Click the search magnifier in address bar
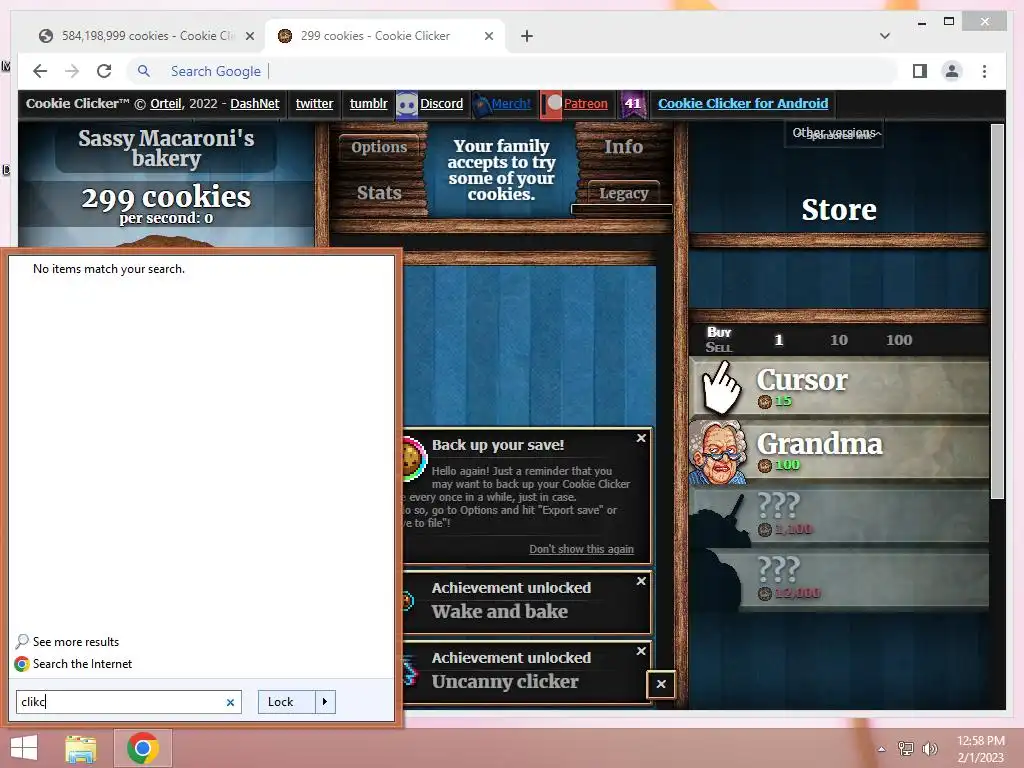 (x=144, y=71)
